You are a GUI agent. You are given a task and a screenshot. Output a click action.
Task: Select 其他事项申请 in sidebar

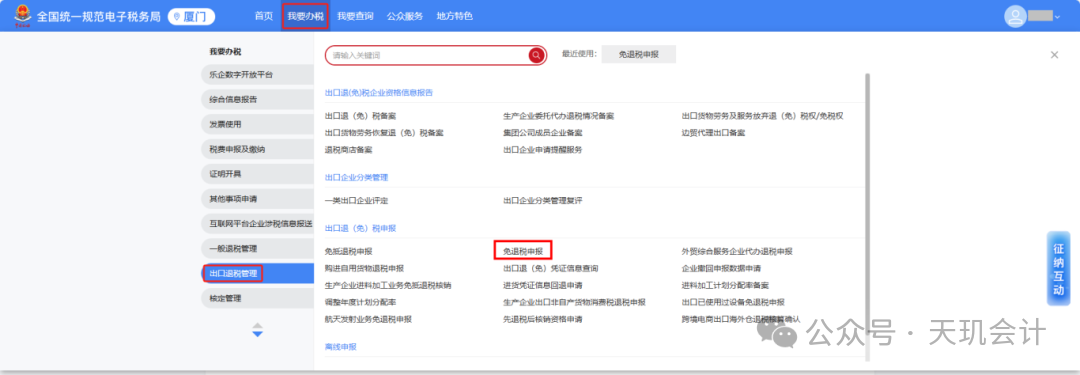click(258, 199)
